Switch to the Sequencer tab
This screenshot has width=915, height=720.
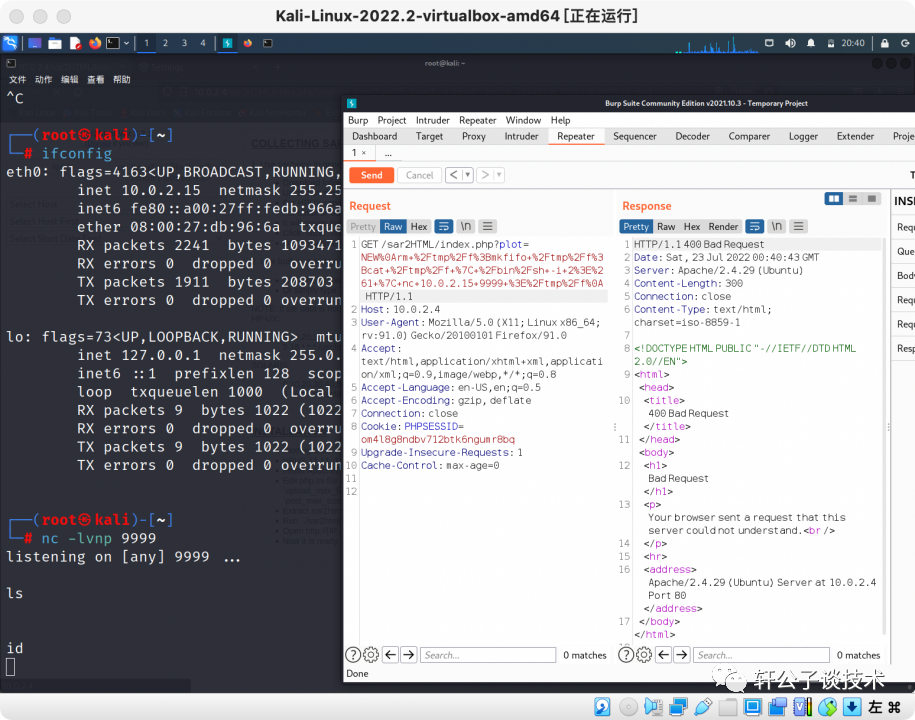(635, 136)
